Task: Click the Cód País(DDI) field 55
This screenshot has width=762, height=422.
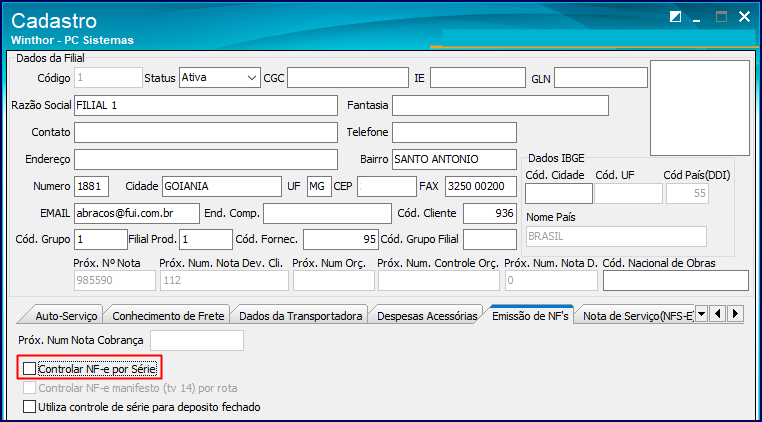Action: coord(687,193)
